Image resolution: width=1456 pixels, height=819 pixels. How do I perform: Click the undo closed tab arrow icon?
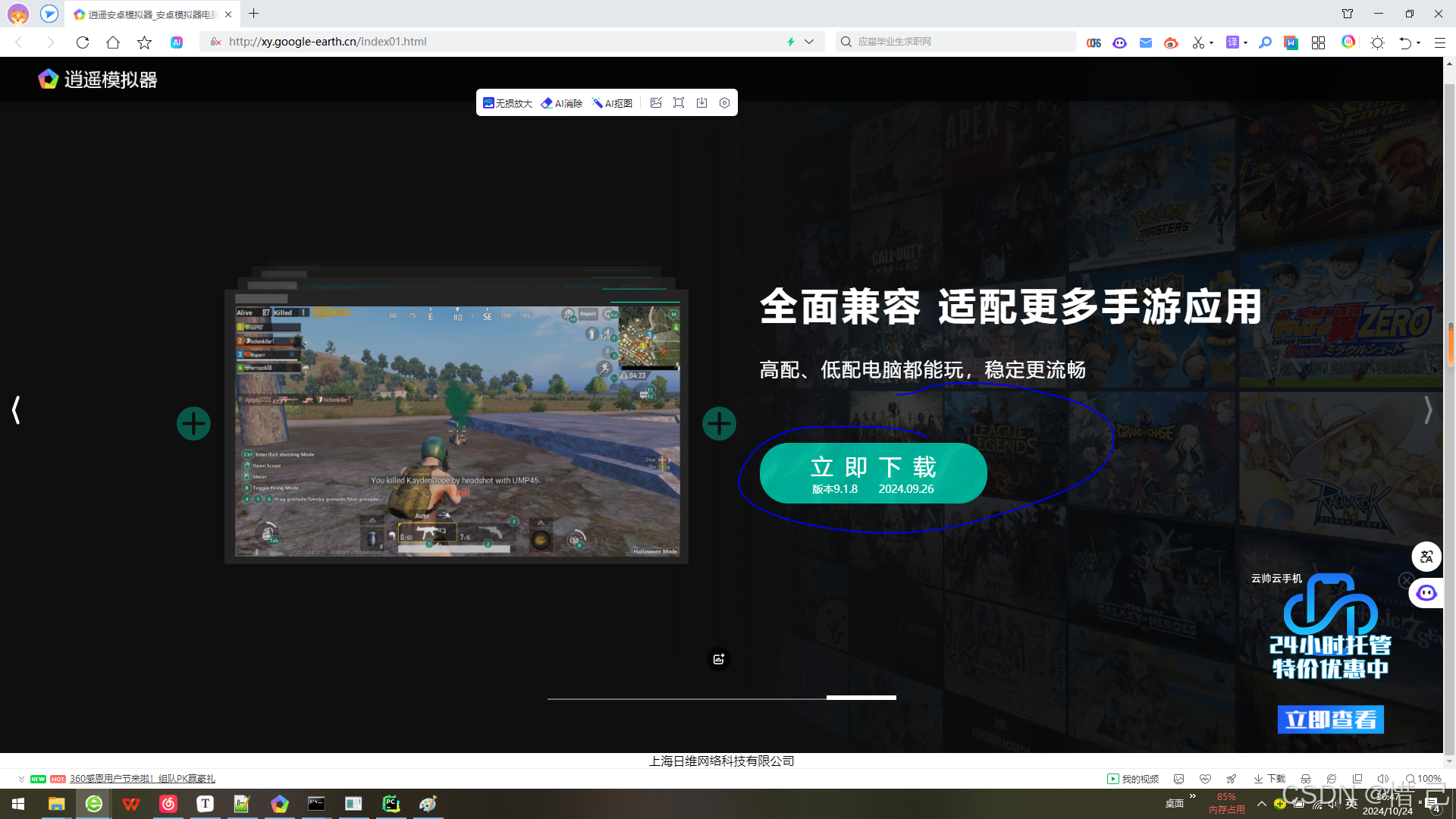(x=1404, y=43)
